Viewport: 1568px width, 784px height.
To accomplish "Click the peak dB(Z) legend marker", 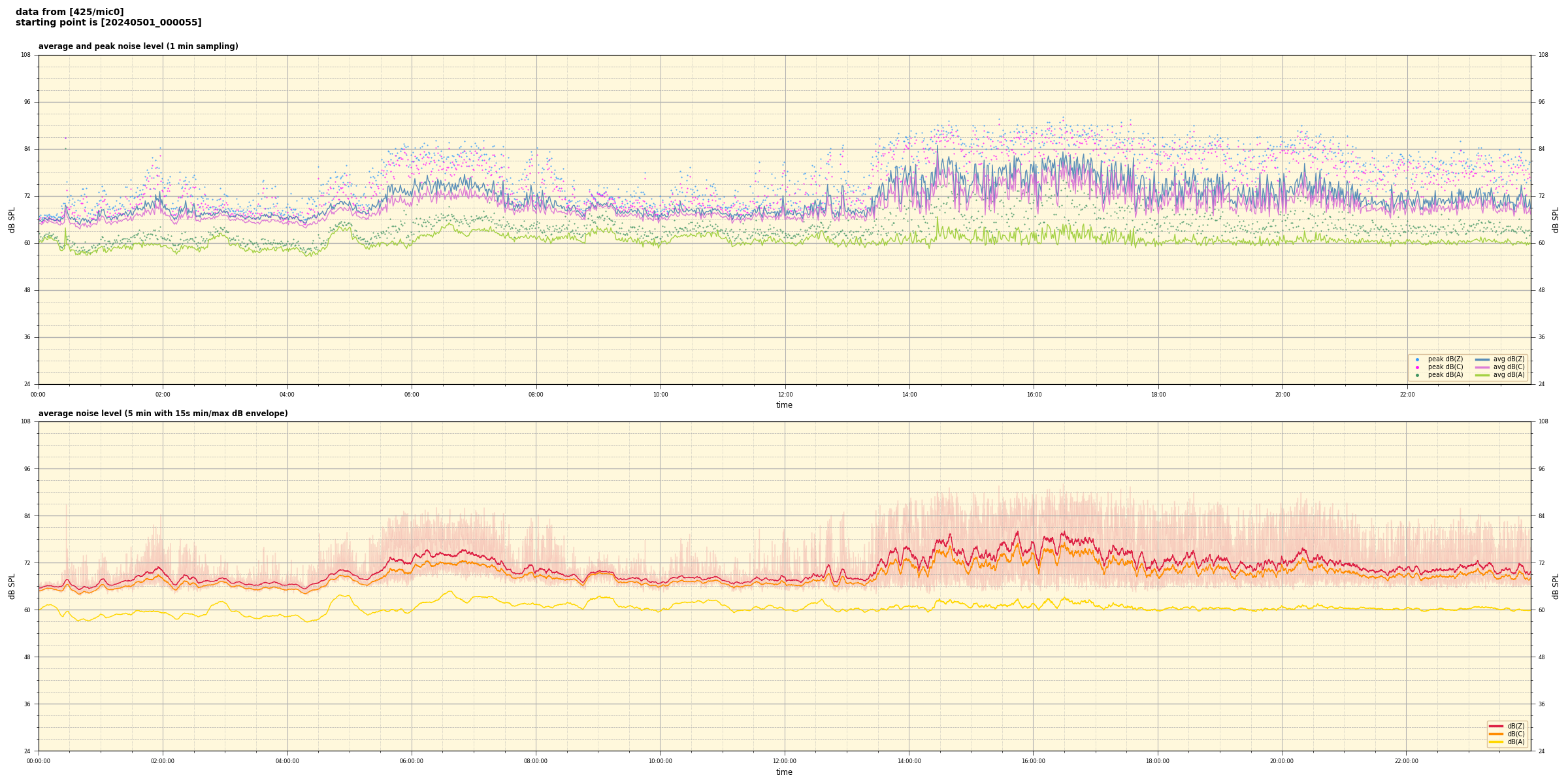I will click(x=1417, y=359).
